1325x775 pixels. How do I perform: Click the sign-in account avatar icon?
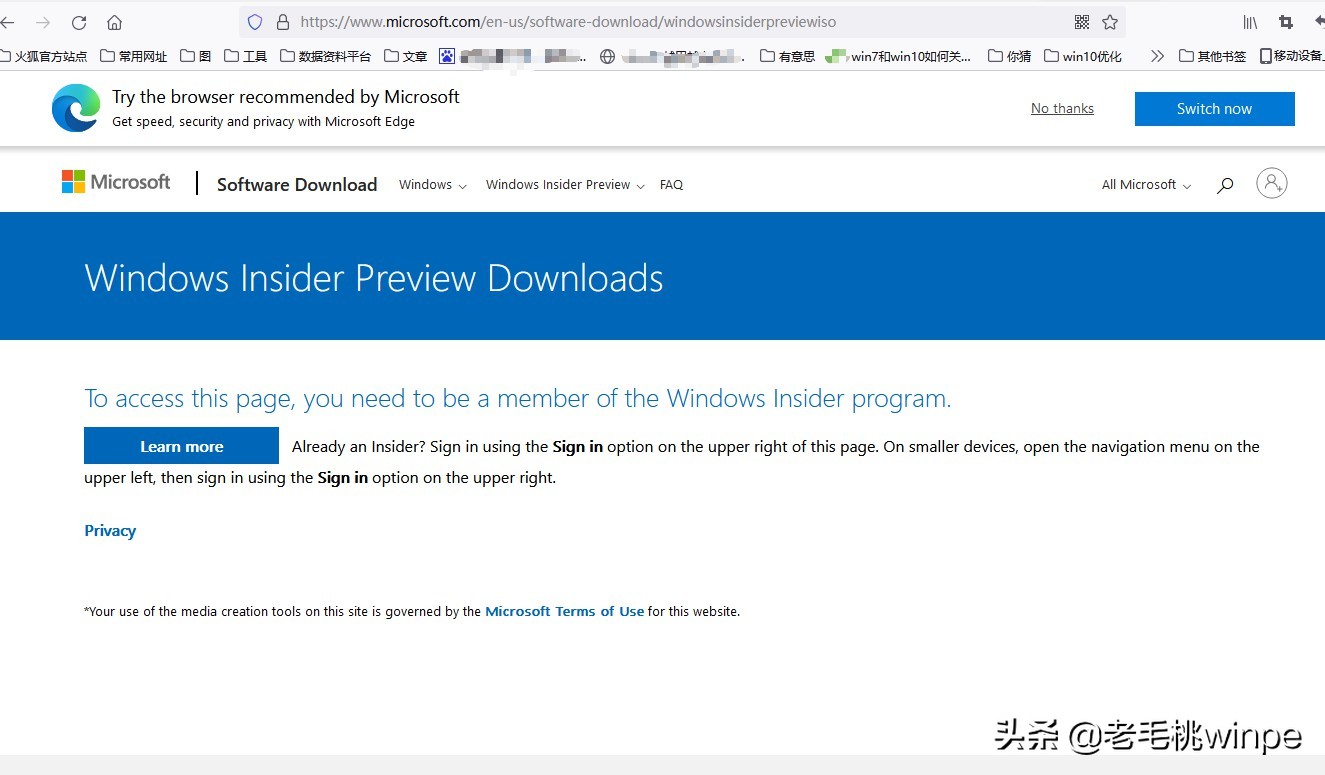click(1272, 183)
